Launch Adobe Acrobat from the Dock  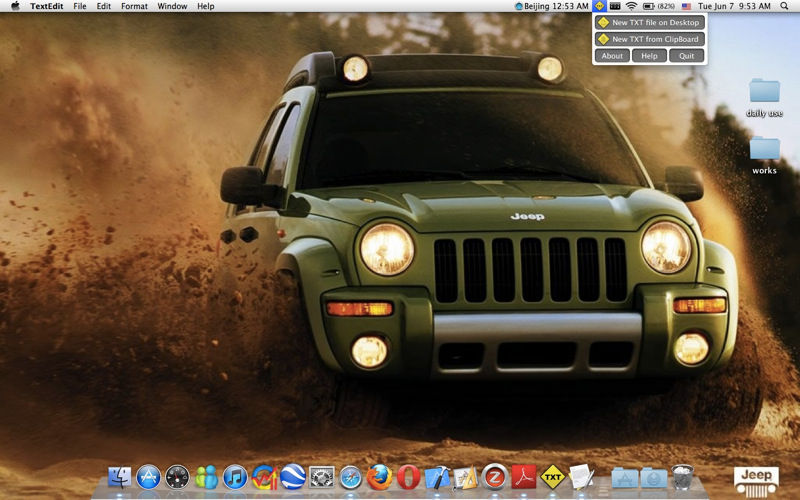(x=524, y=477)
